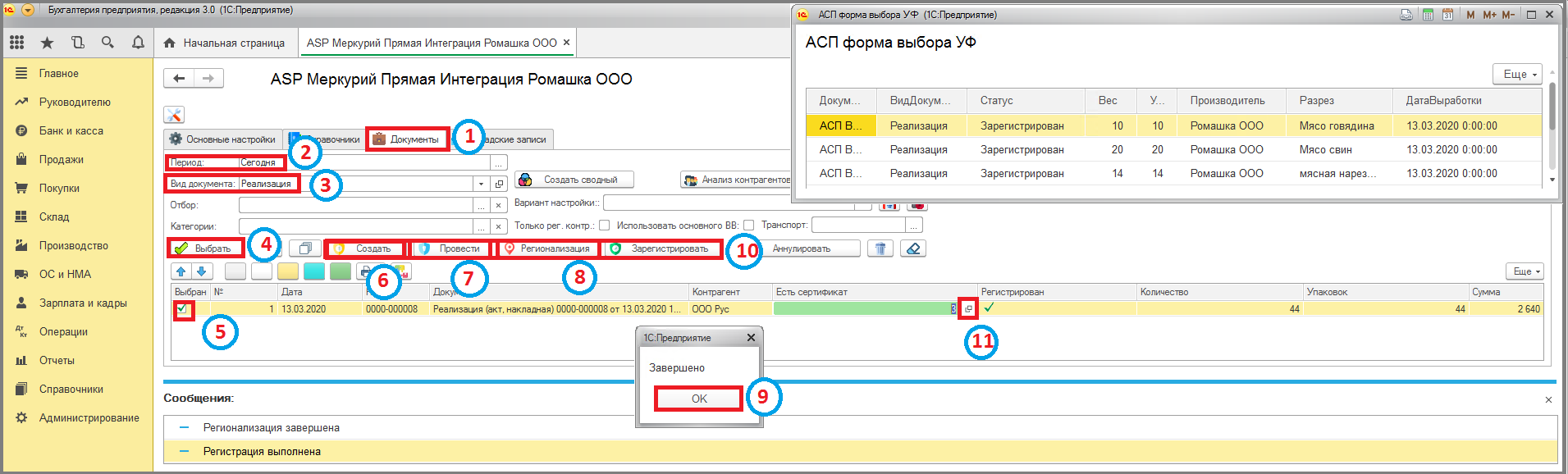1568x474 pixels.
Task: Open notifications bell icon
Action: pyautogui.click(x=138, y=43)
